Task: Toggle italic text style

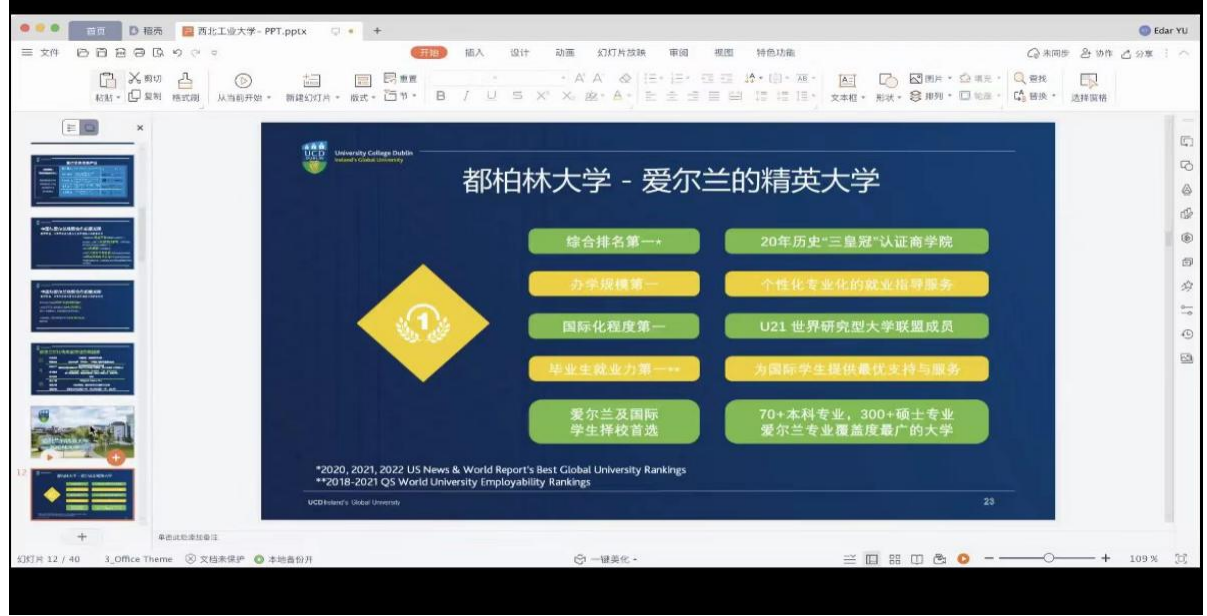Action: click(x=465, y=96)
